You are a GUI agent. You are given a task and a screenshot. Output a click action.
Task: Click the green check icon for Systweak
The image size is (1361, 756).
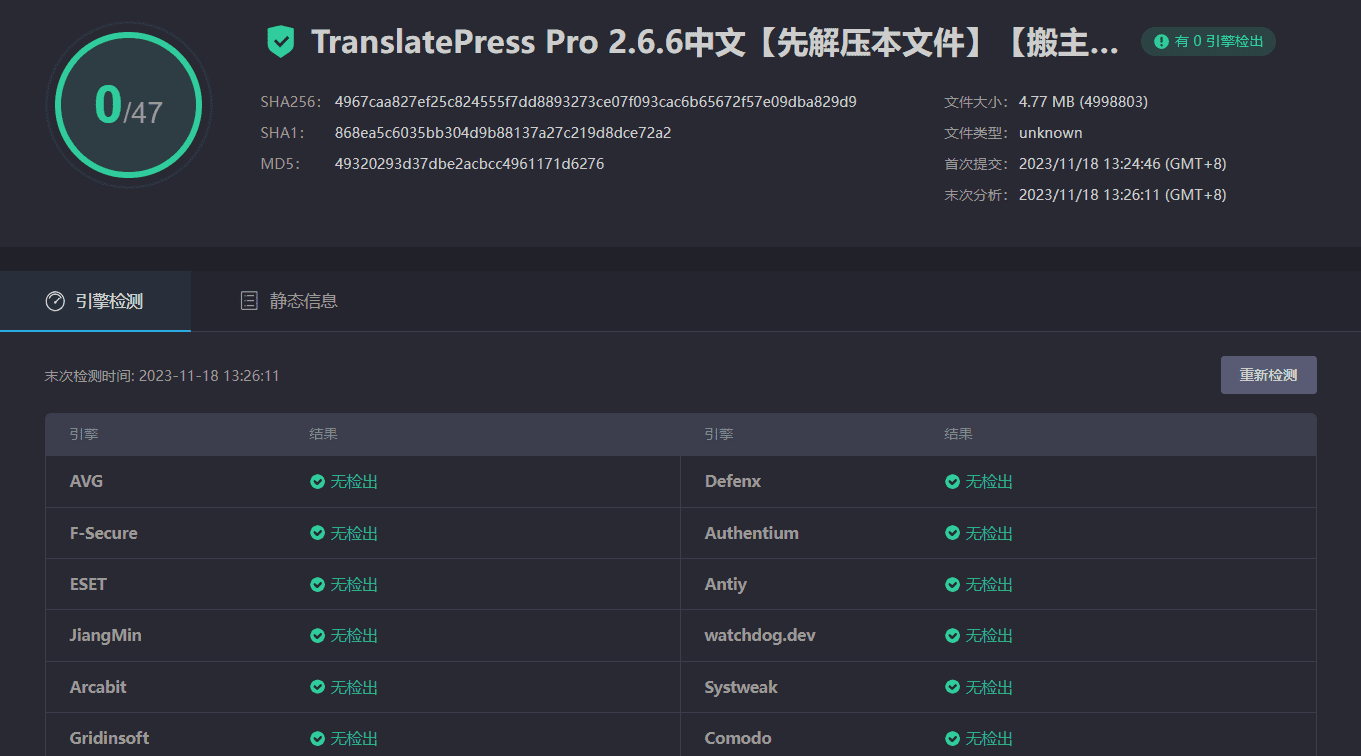click(x=952, y=687)
